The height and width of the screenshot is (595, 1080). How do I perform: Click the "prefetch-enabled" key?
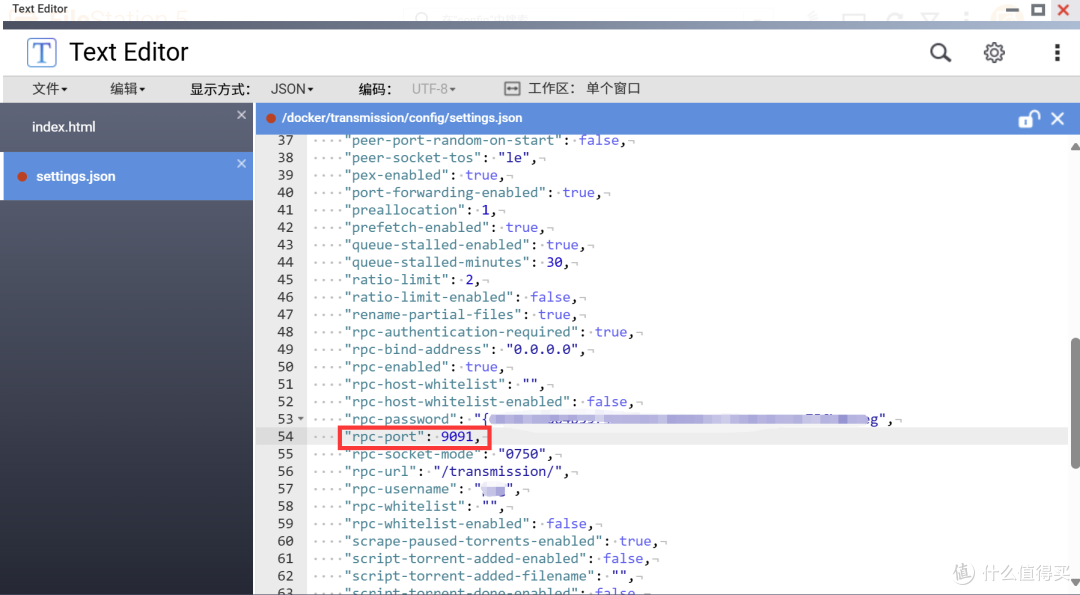coord(417,227)
